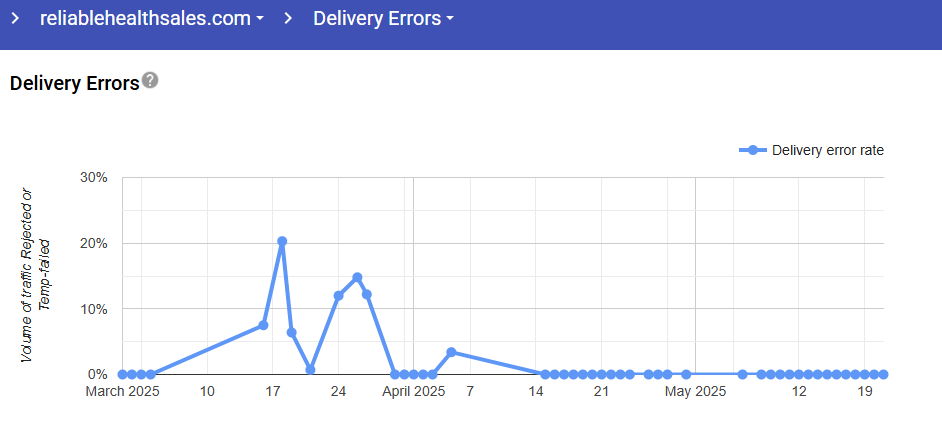Click the Delivery Errors page heading
The width and height of the screenshot is (942, 428).
click(x=74, y=83)
